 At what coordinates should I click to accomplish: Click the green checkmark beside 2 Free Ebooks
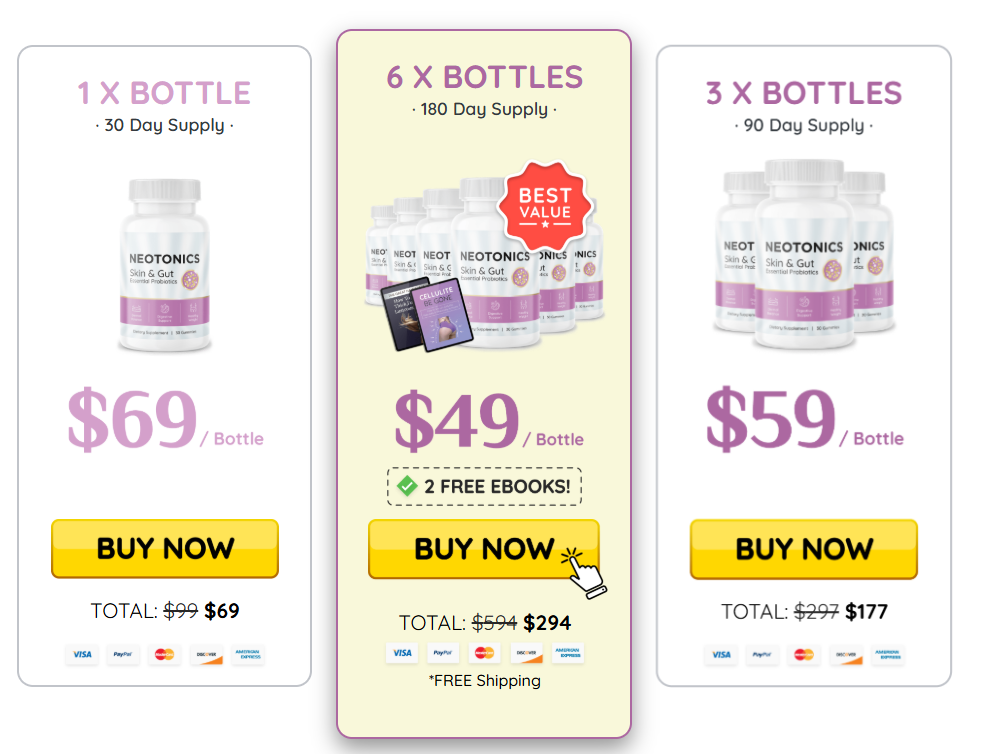click(x=407, y=486)
